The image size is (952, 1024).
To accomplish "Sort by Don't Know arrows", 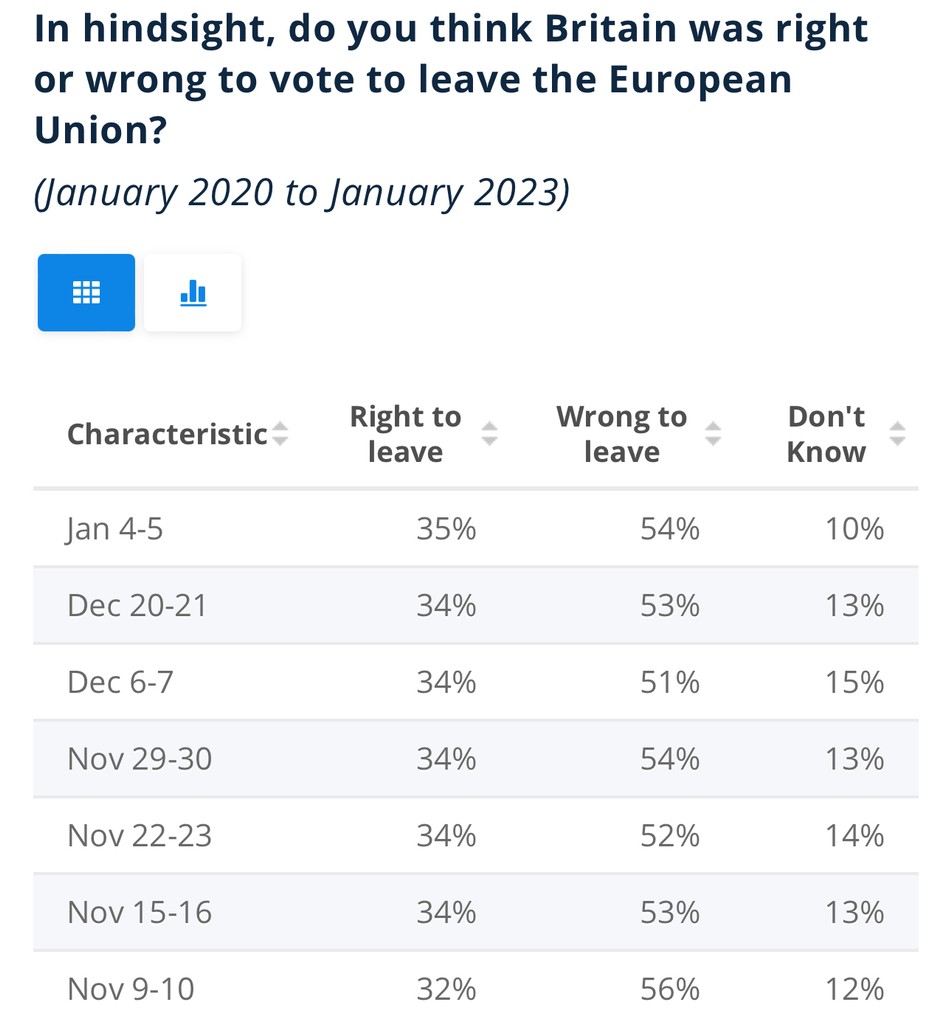I will 897,434.
